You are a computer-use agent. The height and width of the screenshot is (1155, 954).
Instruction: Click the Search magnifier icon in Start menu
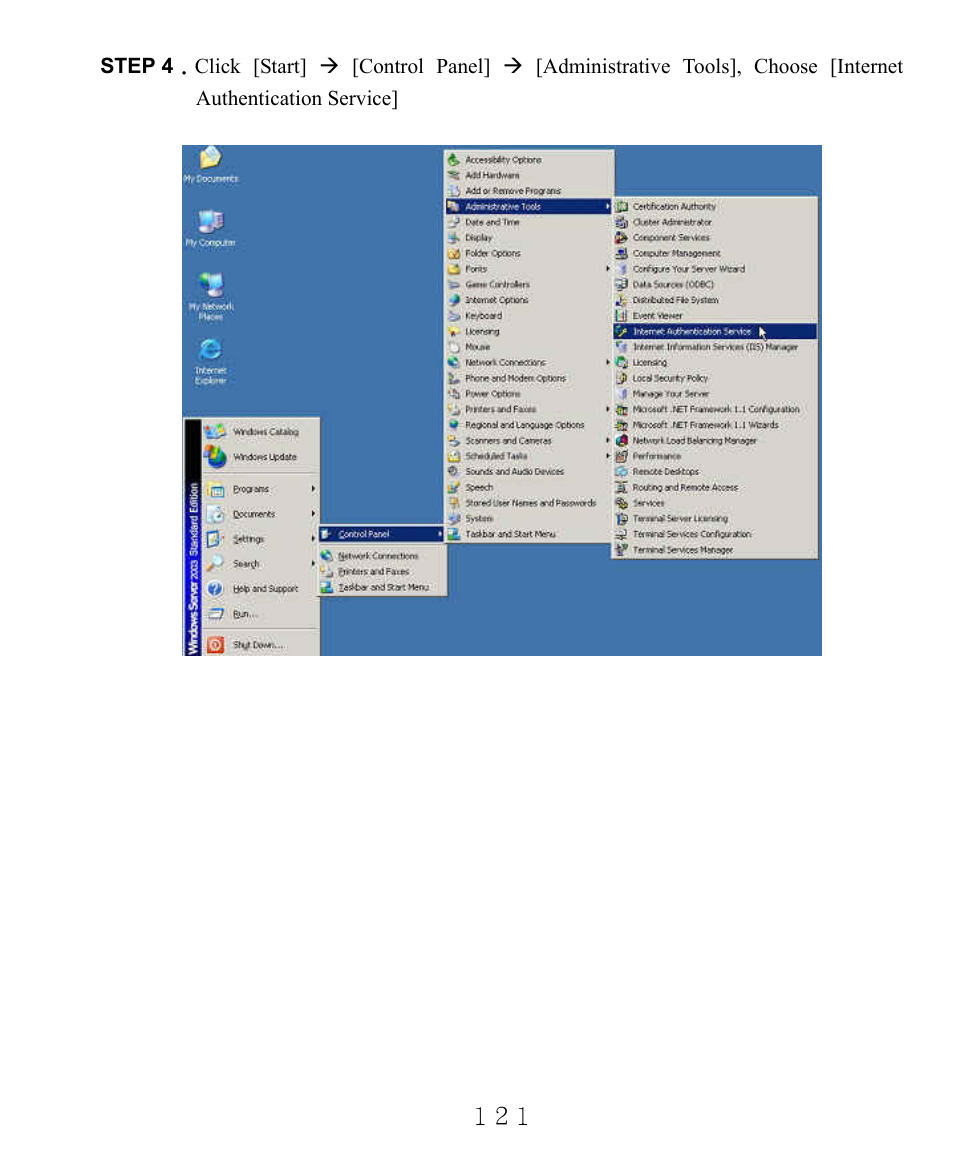click(x=215, y=564)
